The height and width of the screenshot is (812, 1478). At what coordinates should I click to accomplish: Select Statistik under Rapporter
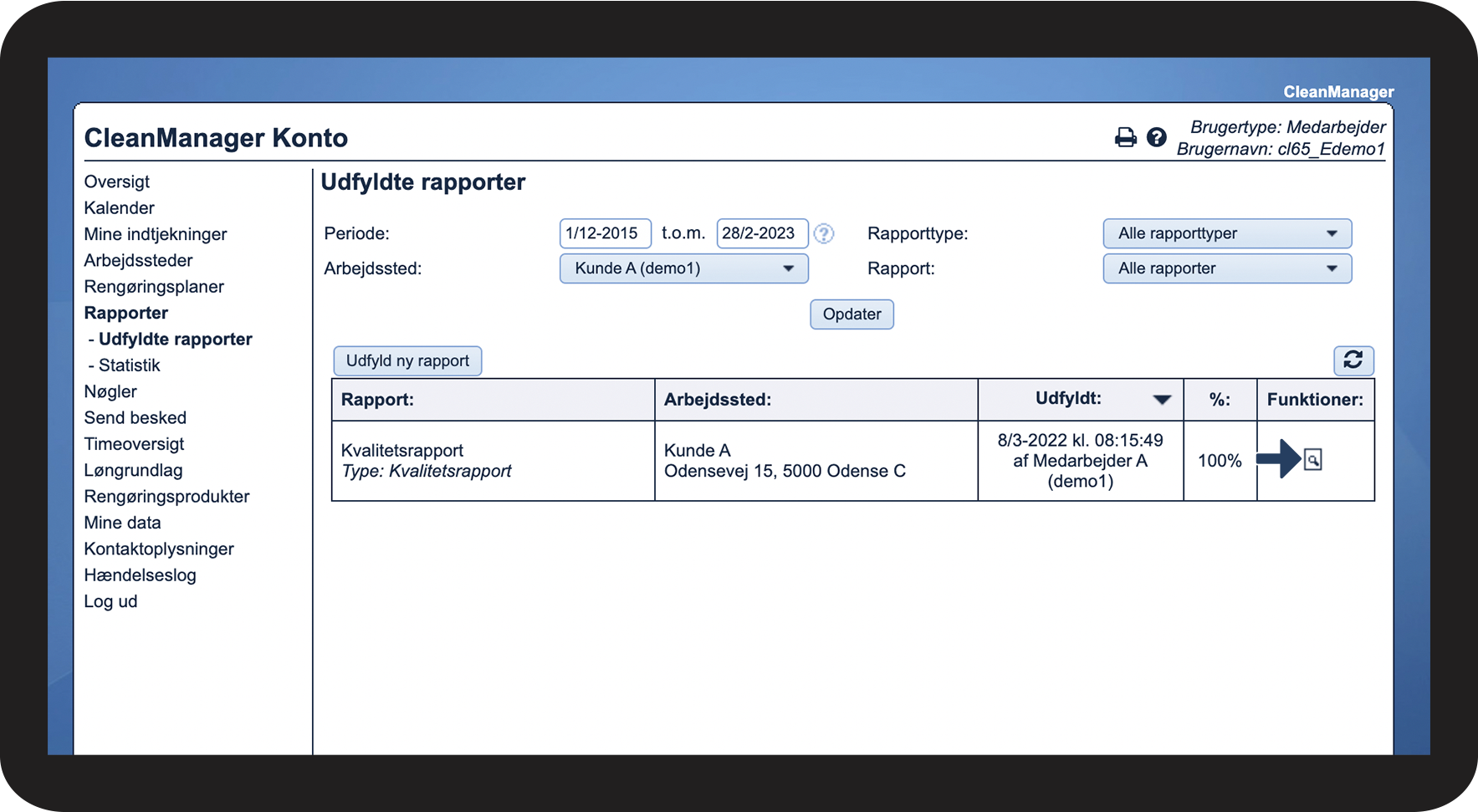[129, 365]
